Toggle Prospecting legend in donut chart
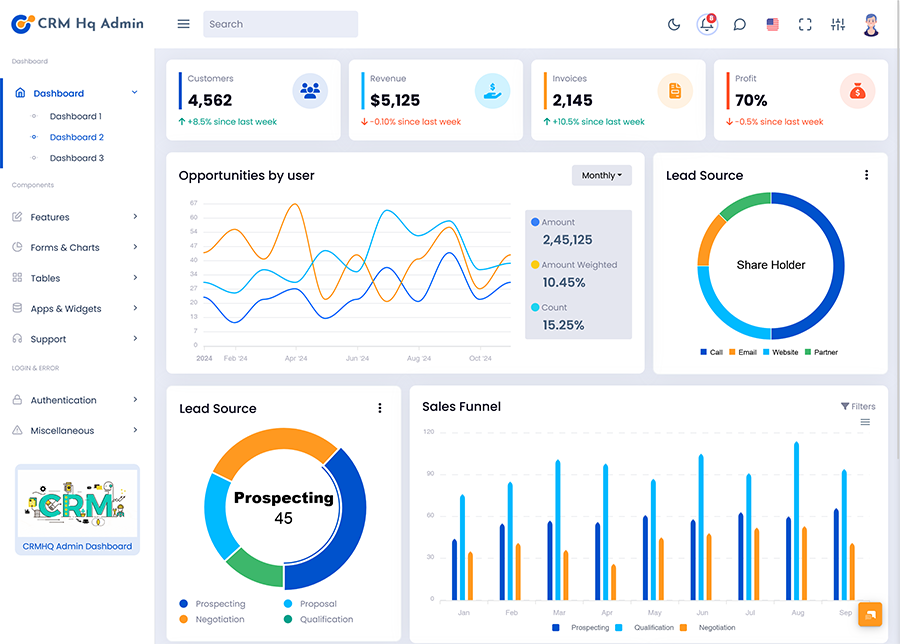 212,604
